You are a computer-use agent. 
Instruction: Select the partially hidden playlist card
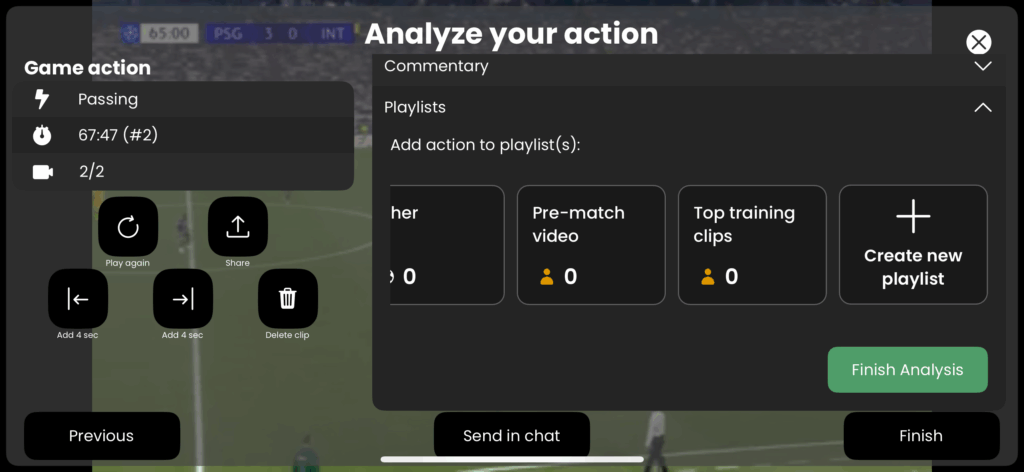click(446, 245)
